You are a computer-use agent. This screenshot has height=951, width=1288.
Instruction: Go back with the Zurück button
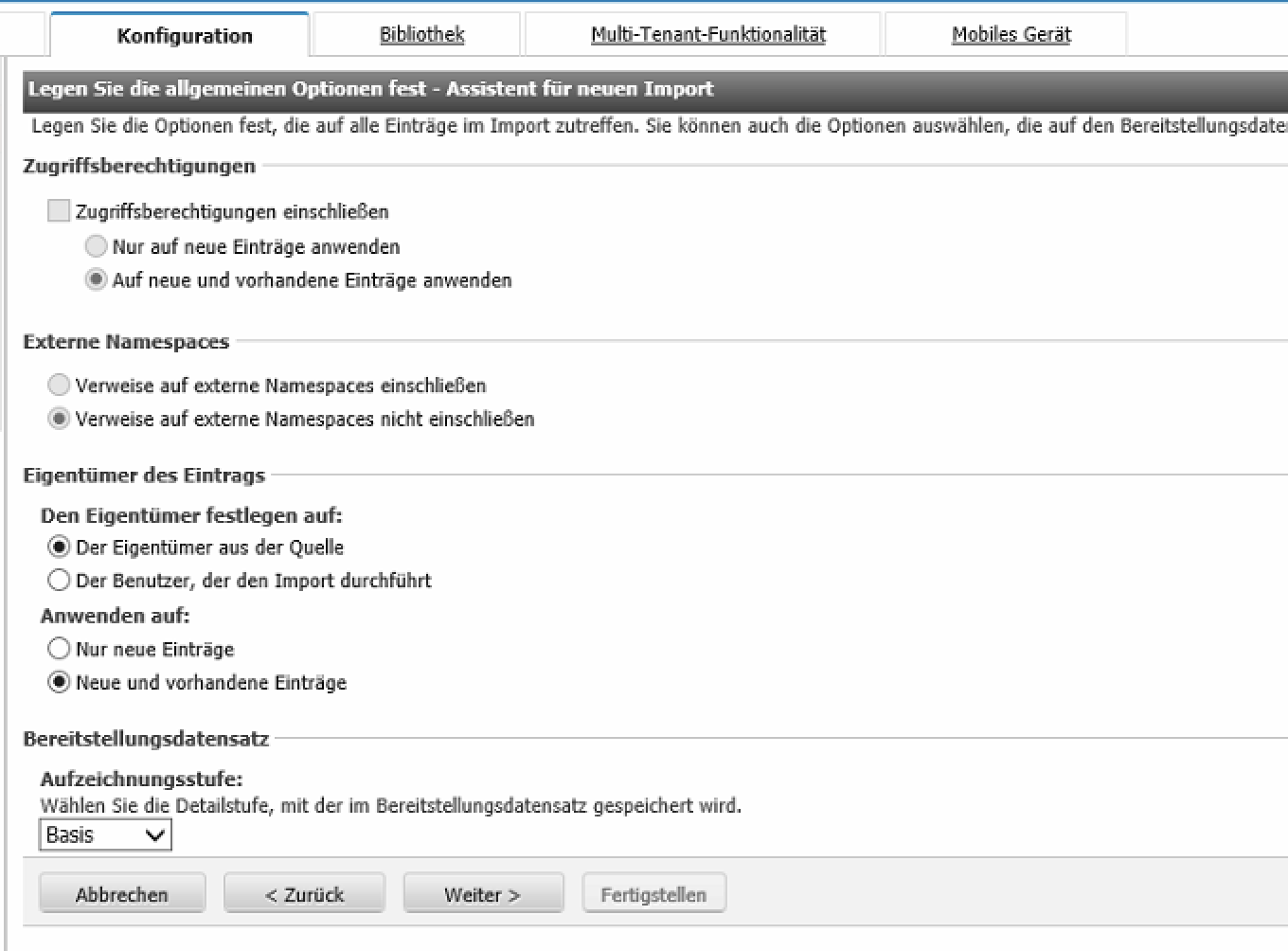click(304, 894)
